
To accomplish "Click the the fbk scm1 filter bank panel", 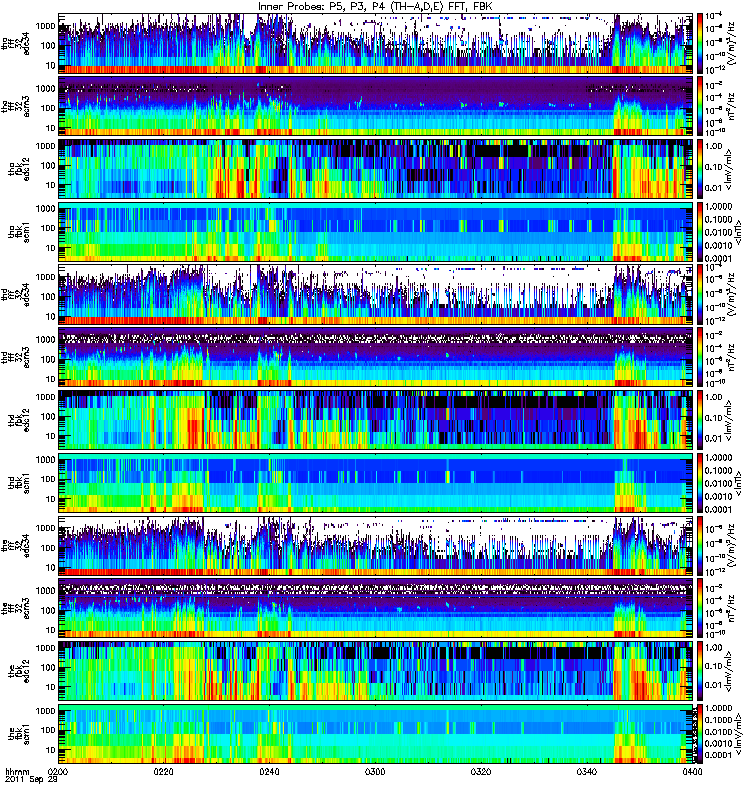I will click(x=376, y=734).
